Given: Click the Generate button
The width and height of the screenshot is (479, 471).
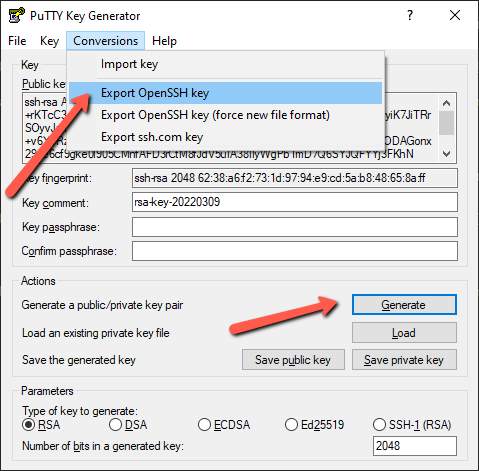Looking at the screenshot, I should 404,305.
